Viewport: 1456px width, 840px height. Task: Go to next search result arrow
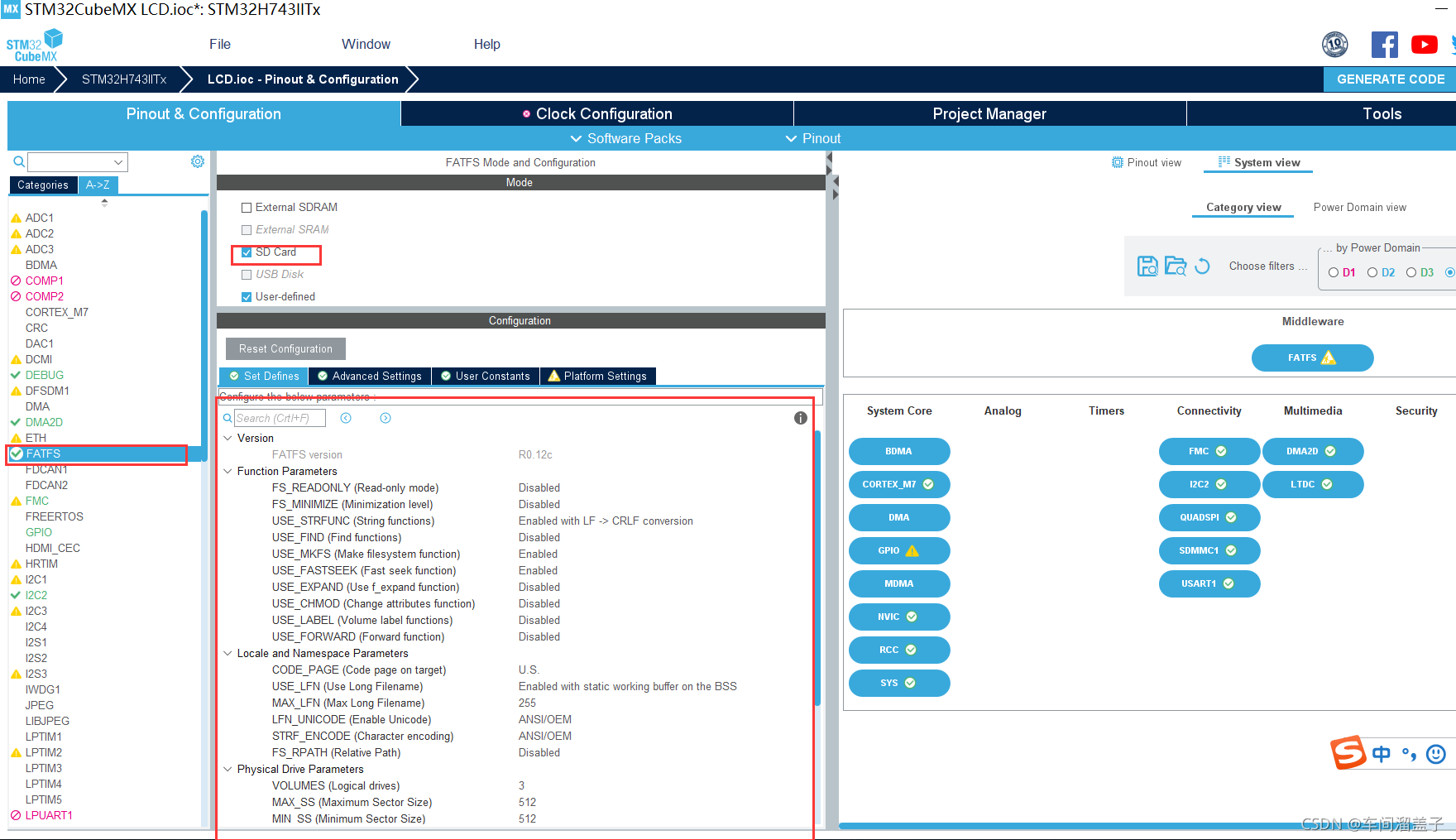(x=386, y=418)
